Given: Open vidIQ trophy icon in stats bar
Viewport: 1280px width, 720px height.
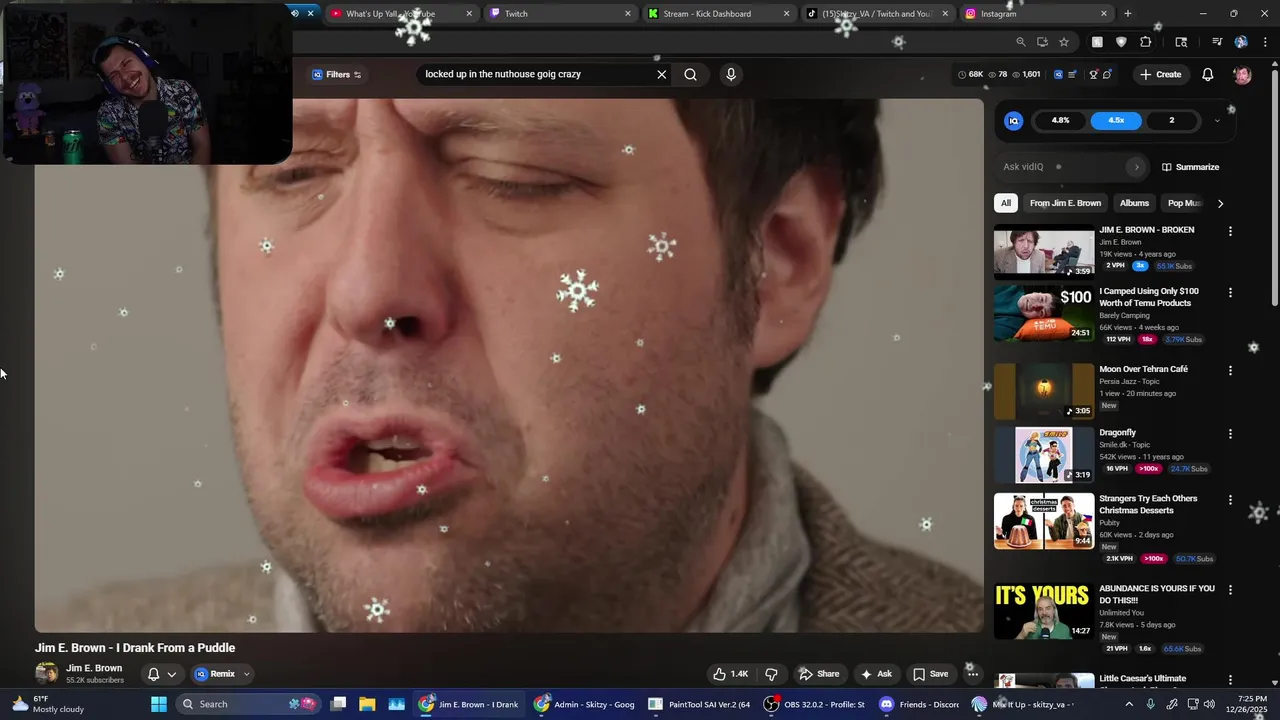Looking at the screenshot, I should pos(1093,74).
